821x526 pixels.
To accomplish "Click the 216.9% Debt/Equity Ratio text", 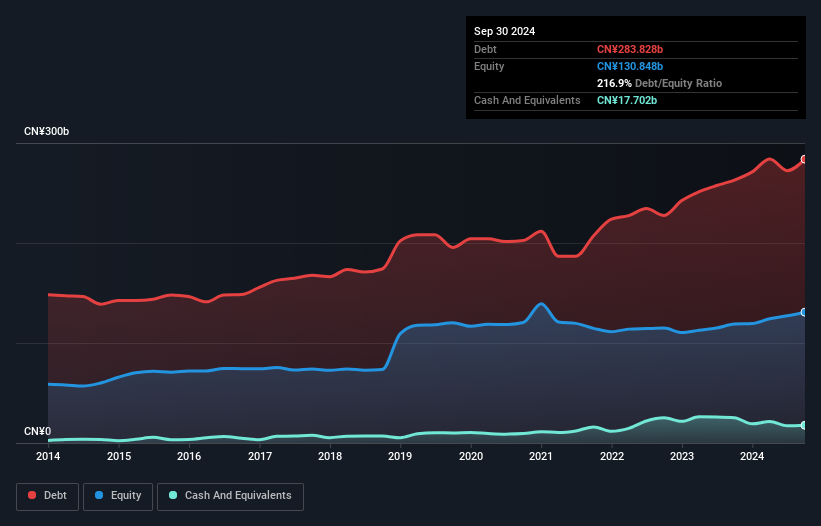I will 659,83.
